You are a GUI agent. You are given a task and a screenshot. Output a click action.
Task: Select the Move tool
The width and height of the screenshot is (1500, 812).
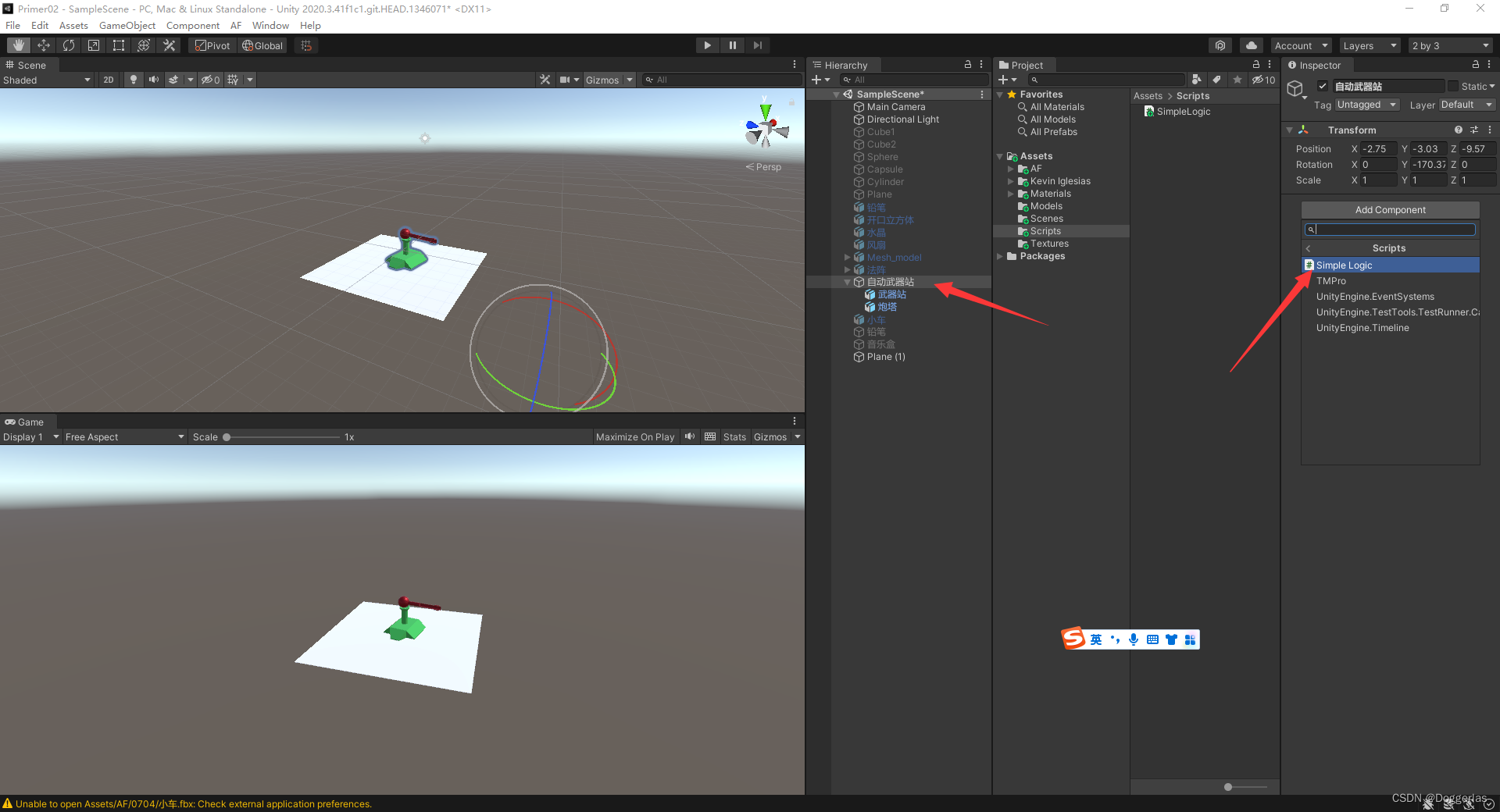click(x=44, y=45)
